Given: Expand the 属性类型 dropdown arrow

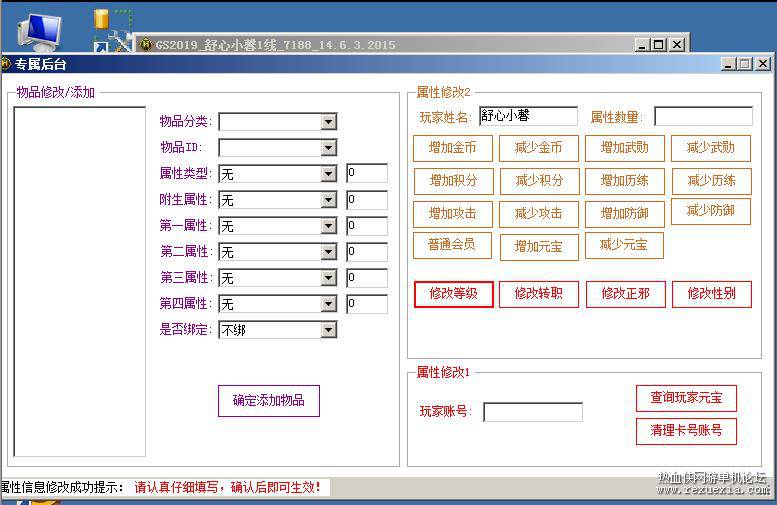Looking at the screenshot, I should (328, 174).
